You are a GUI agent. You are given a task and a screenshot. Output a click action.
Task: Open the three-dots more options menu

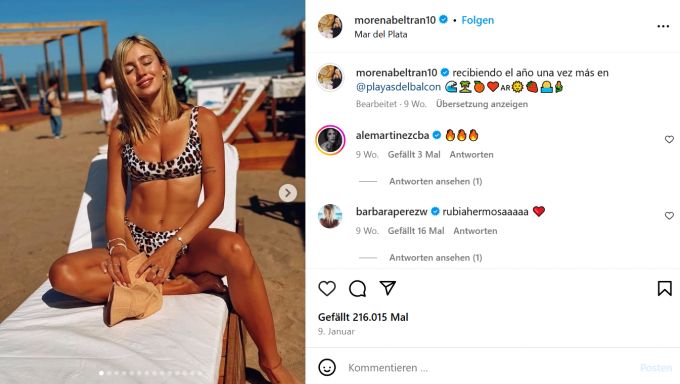[x=663, y=26]
